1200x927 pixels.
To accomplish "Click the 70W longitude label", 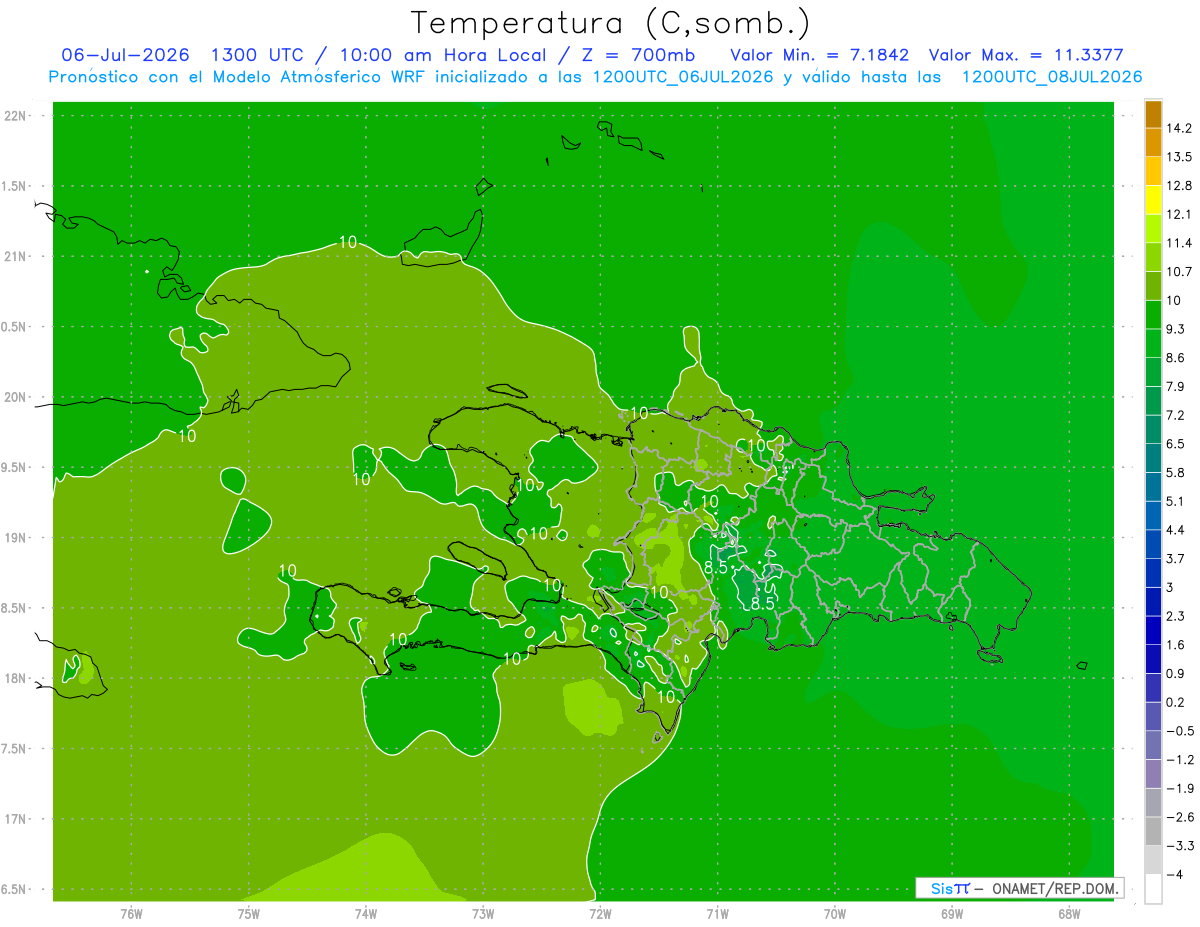I will pos(835,913).
